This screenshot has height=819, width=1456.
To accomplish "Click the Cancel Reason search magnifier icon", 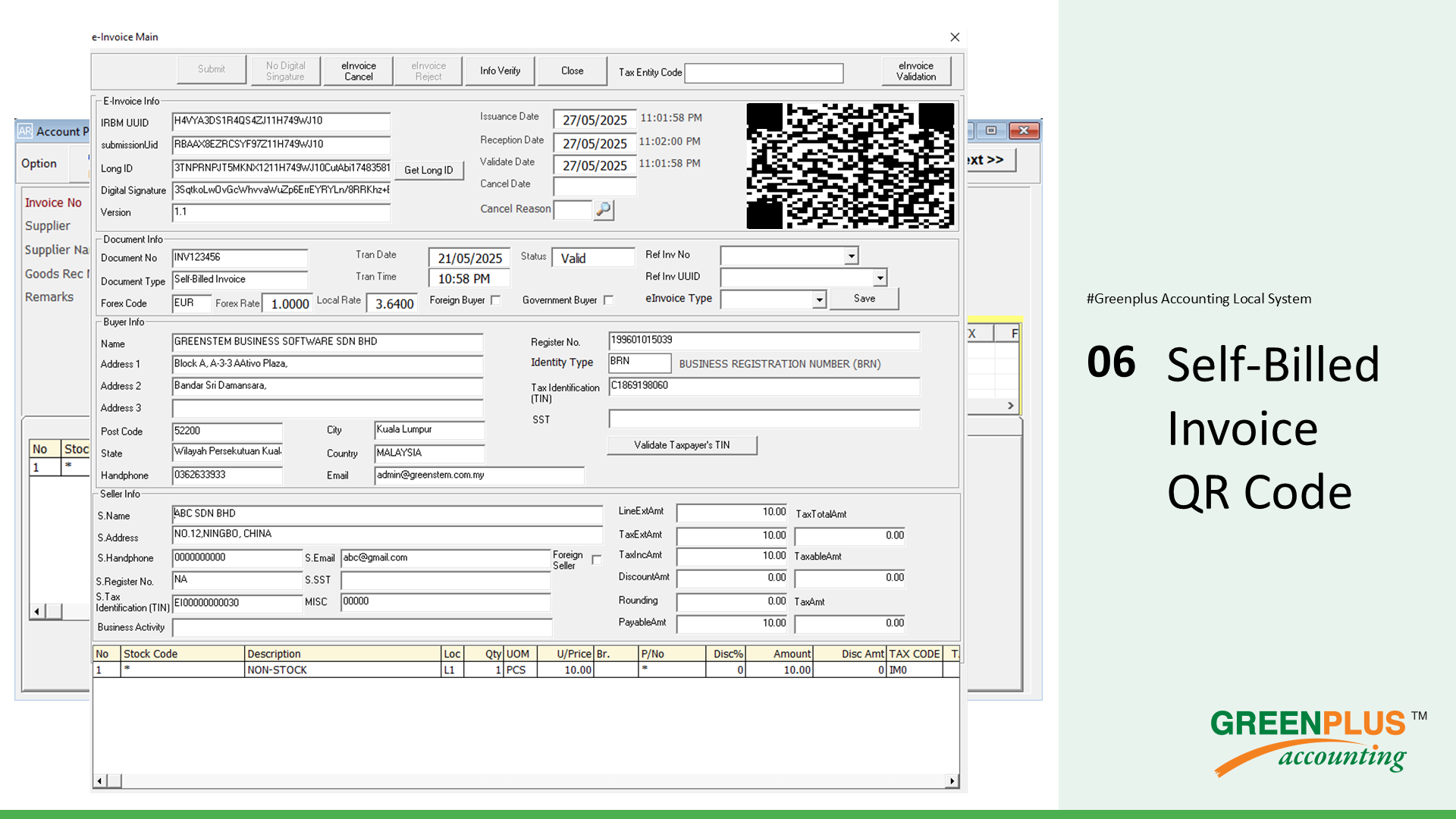I will click(x=604, y=209).
